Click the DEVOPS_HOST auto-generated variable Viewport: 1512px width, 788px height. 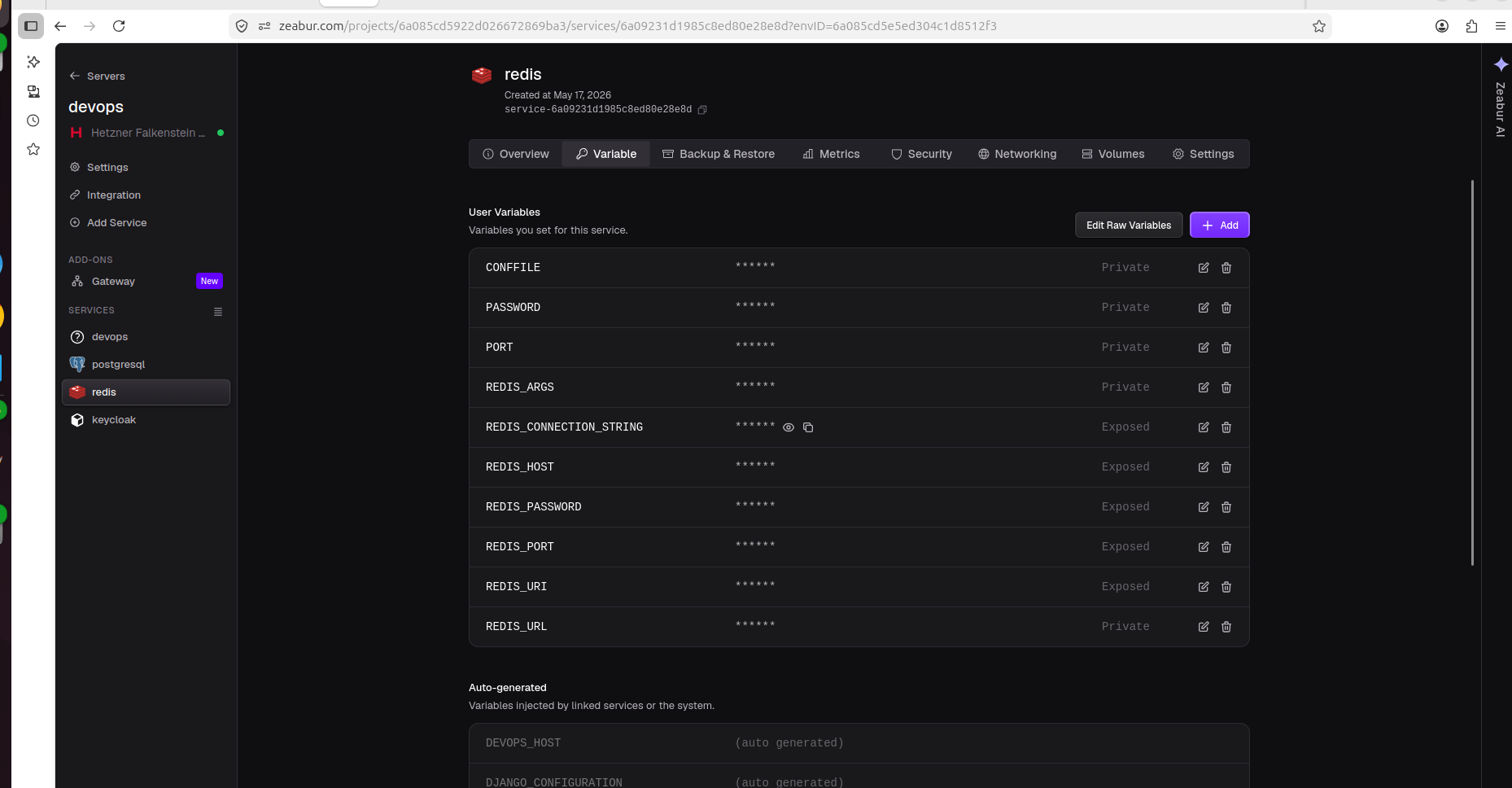[x=859, y=743]
